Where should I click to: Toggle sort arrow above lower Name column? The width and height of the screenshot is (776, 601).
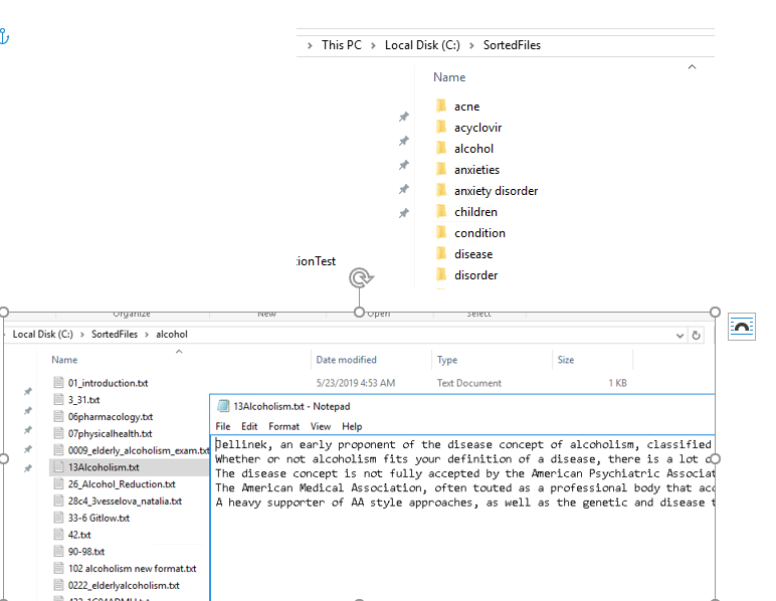point(179,351)
